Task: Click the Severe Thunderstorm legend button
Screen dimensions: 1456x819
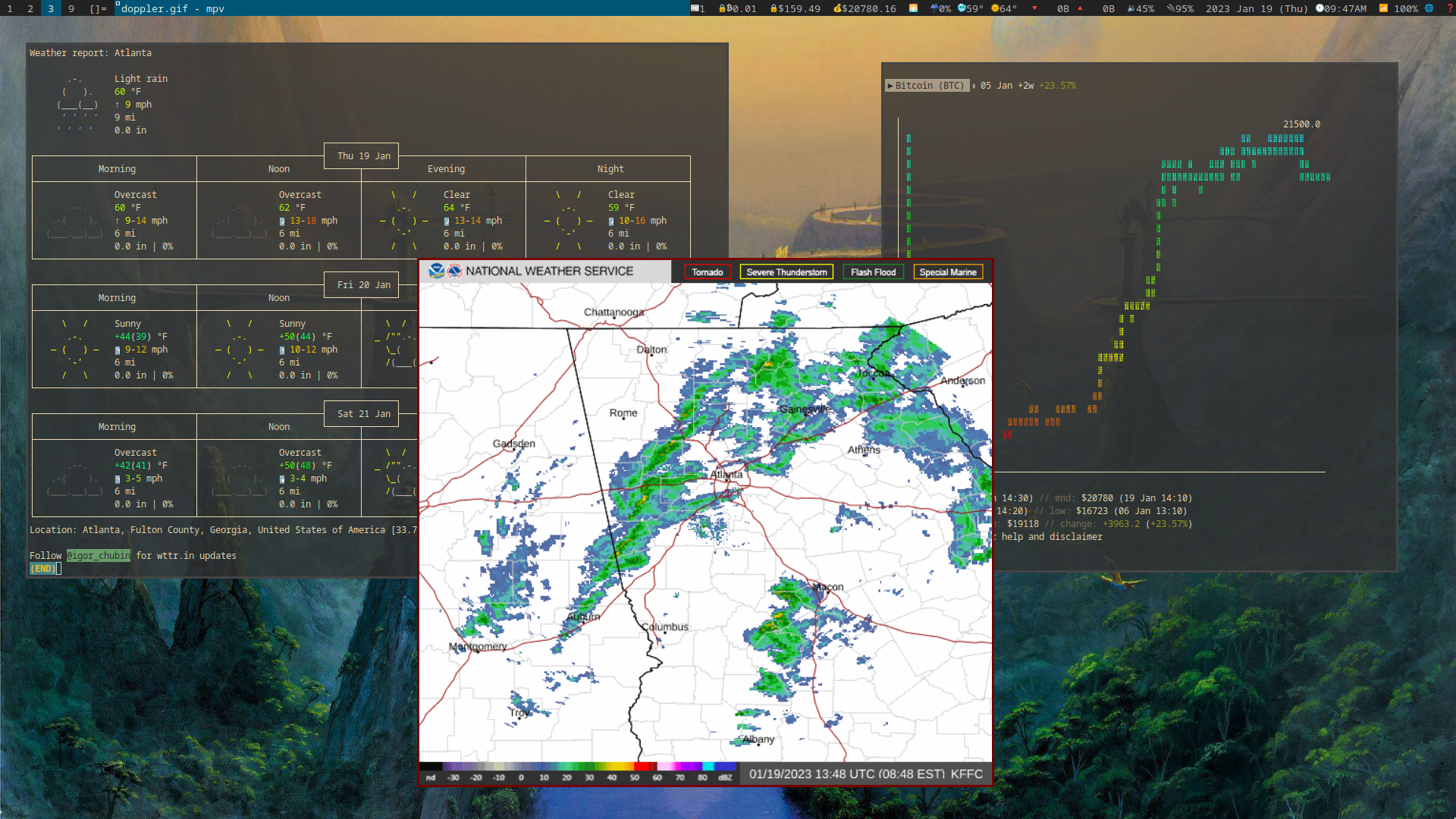Action: point(786,272)
